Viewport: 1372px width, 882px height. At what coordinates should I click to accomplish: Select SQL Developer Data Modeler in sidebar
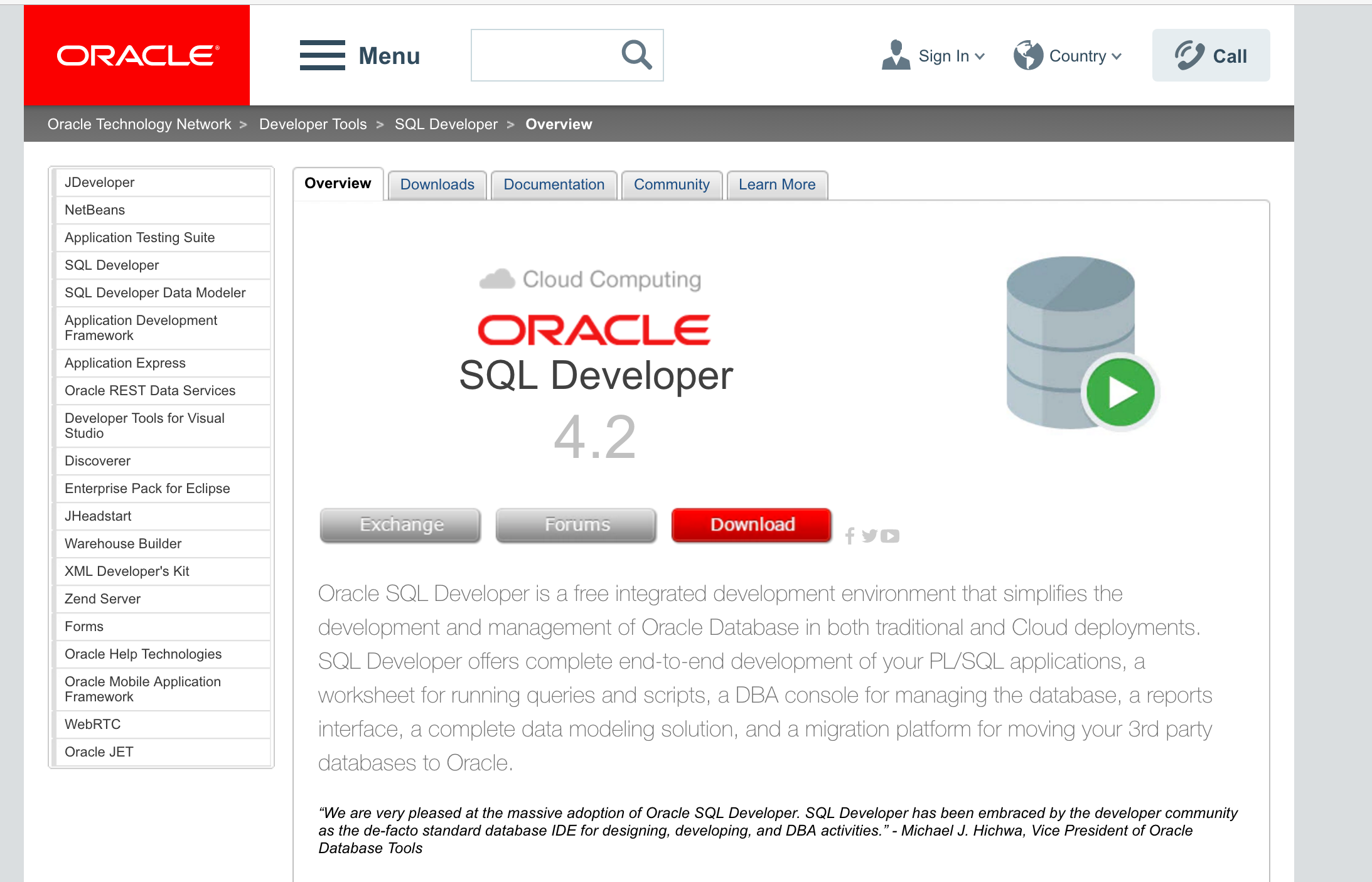pyautogui.click(x=155, y=292)
